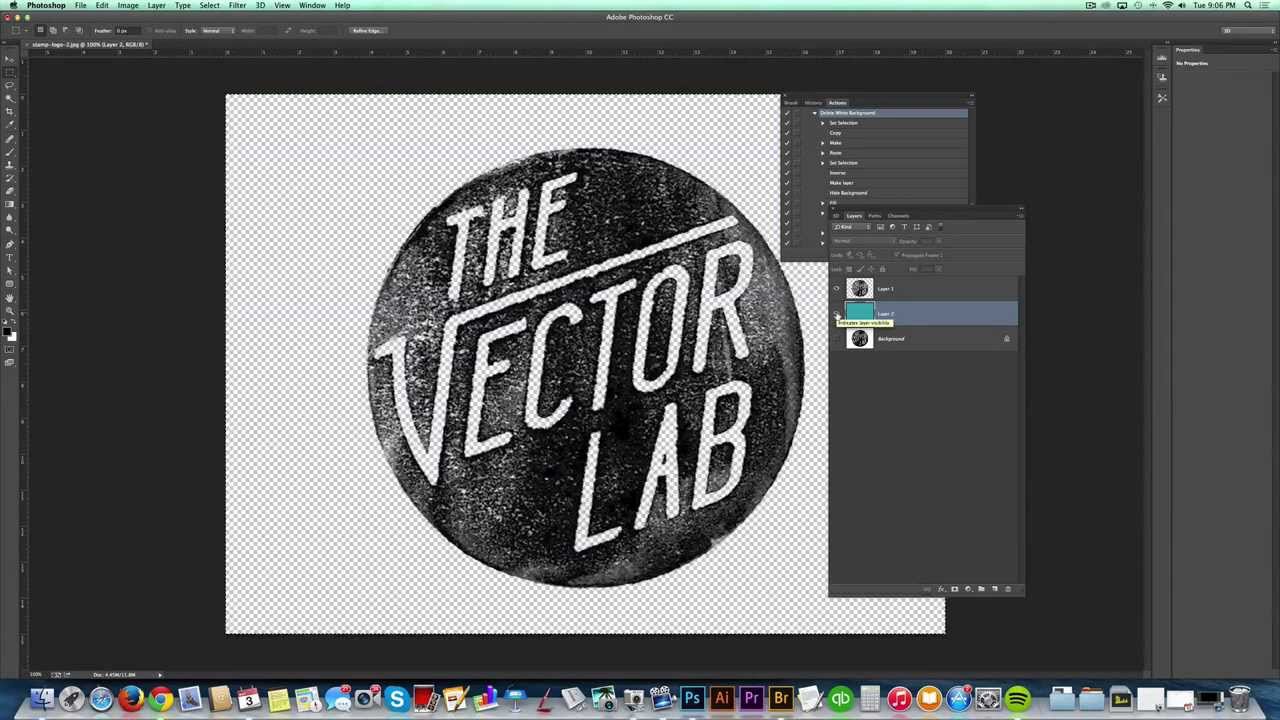
Task: Select the Path Selection tool
Action: (10, 270)
